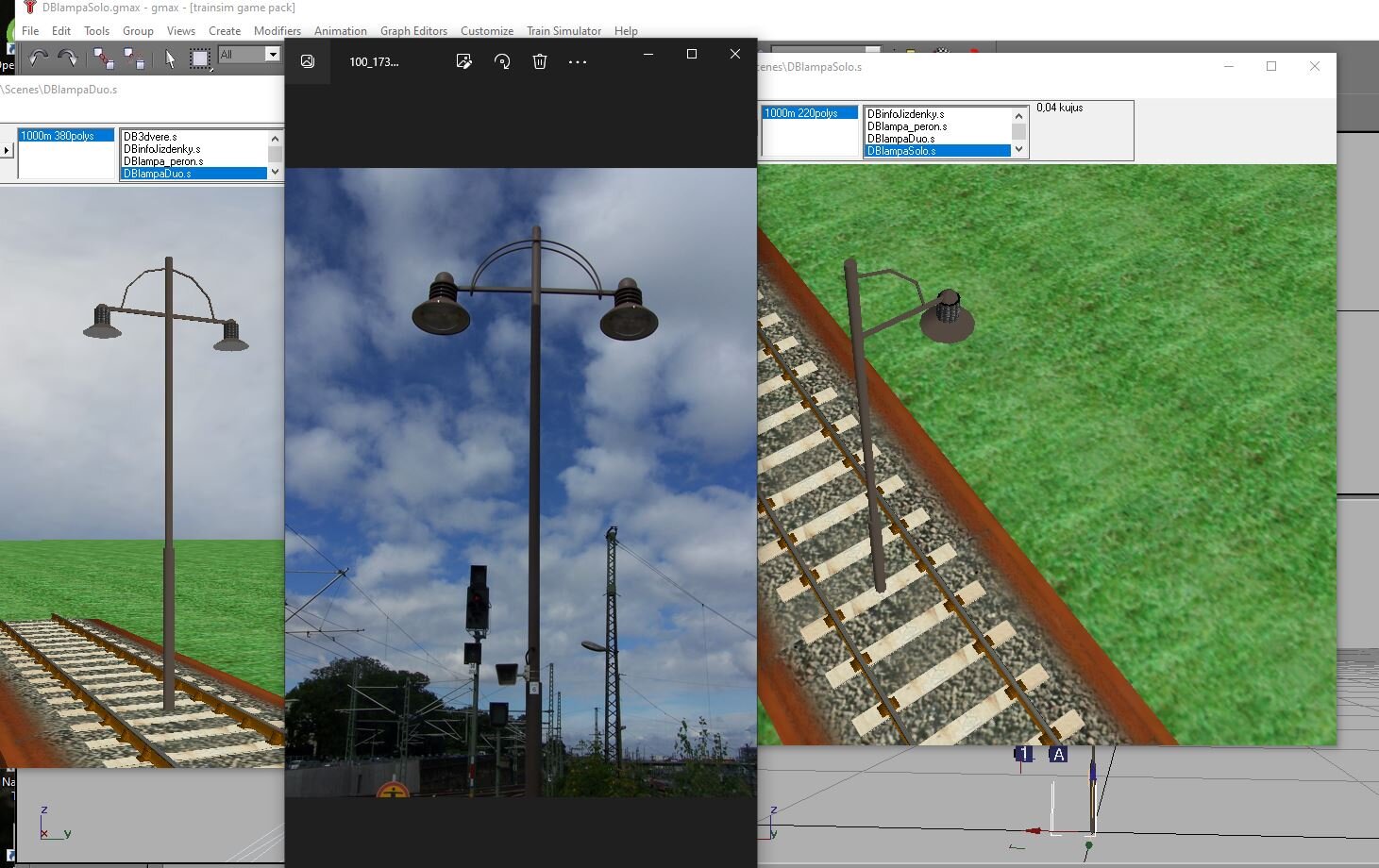The height and width of the screenshot is (868, 1379).
Task: Open the Customize menu
Action: [487, 31]
